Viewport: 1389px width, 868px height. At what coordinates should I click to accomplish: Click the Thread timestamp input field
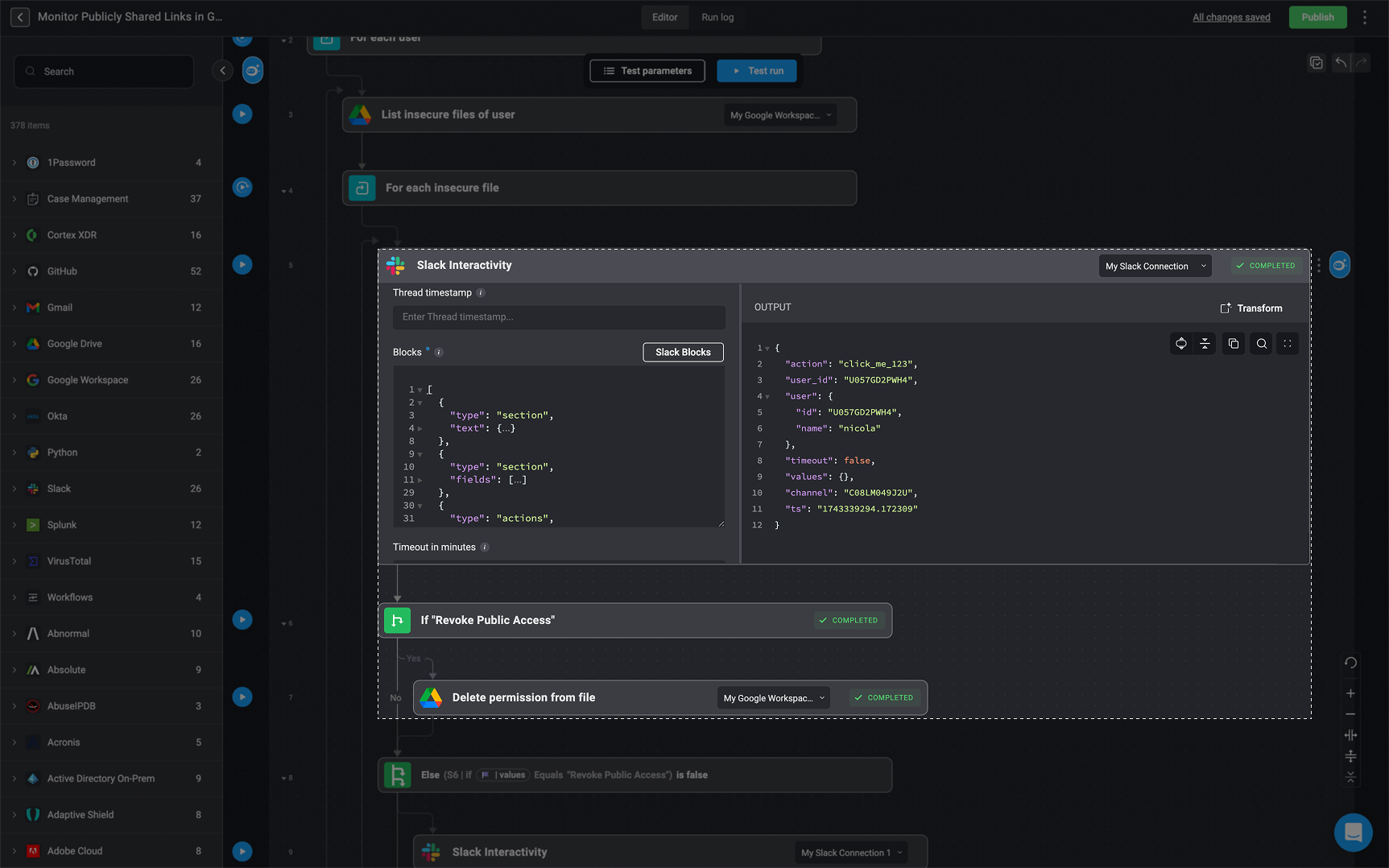pos(559,317)
